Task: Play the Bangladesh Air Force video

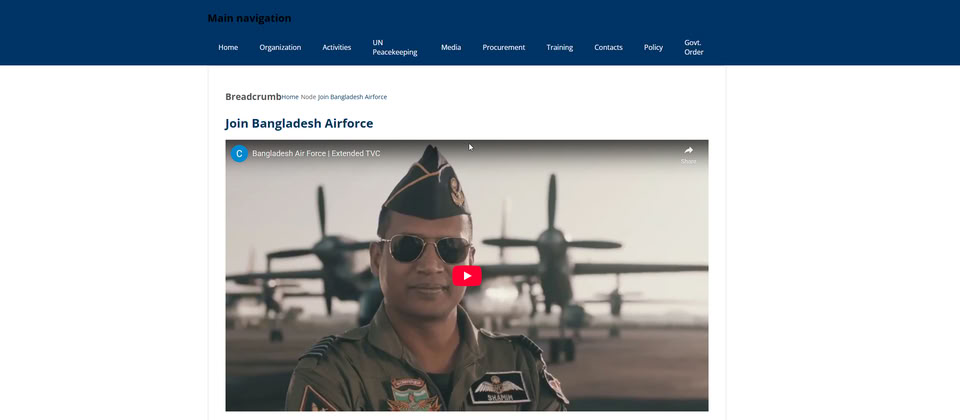Action: click(x=467, y=275)
